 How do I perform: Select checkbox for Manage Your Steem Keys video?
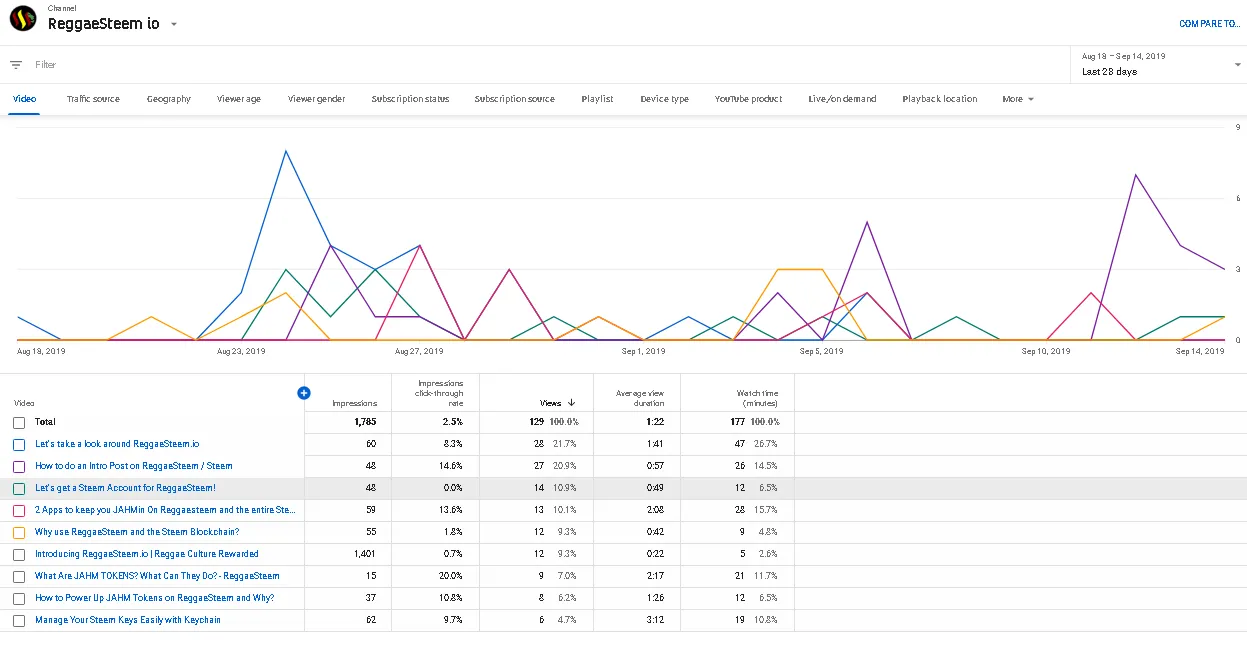(x=19, y=621)
